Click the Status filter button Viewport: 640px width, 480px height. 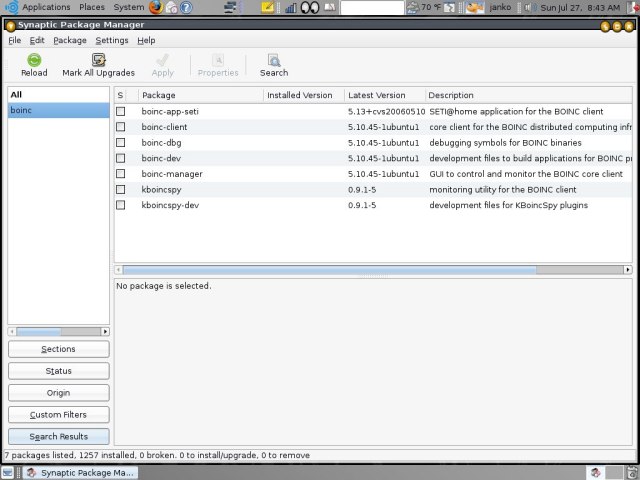coord(59,371)
